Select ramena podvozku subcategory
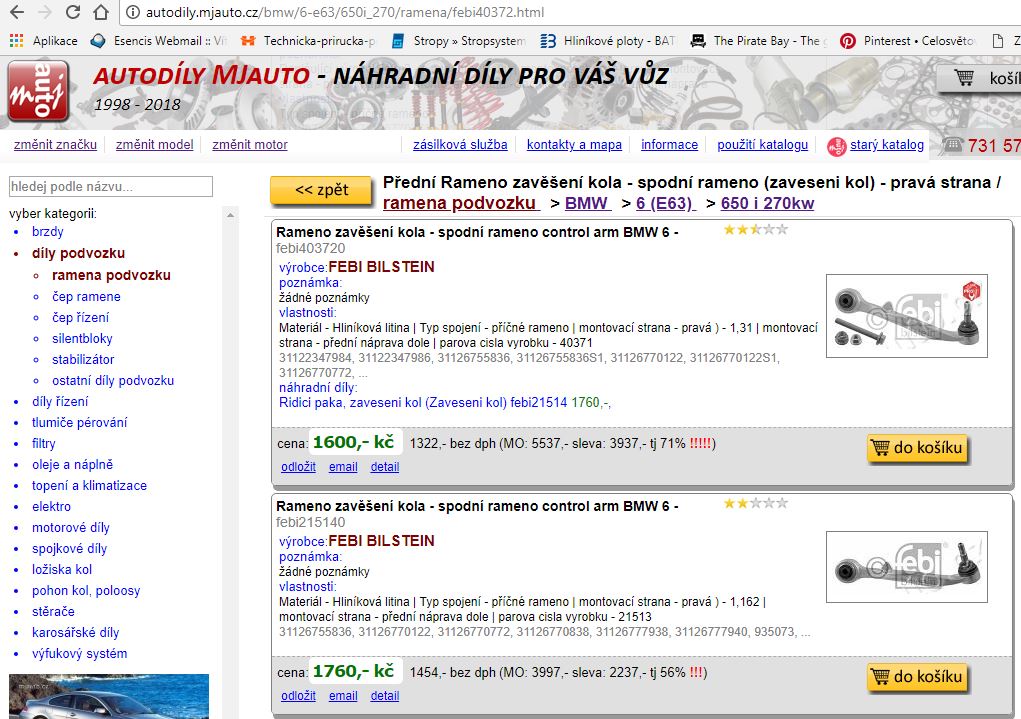The height and width of the screenshot is (719, 1021). [x=111, y=275]
